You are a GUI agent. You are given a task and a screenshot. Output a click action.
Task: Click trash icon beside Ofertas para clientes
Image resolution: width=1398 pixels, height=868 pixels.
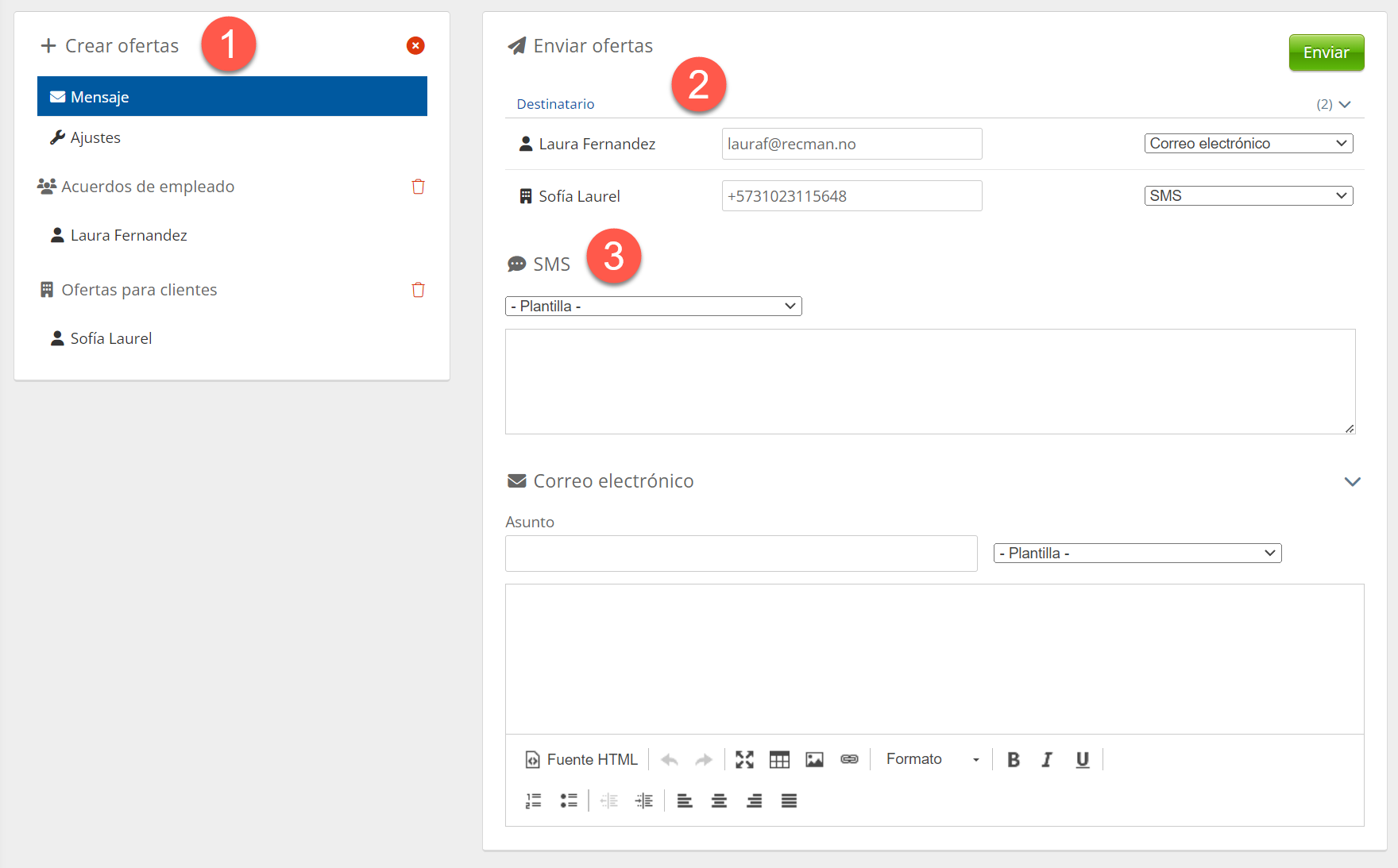click(418, 290)
